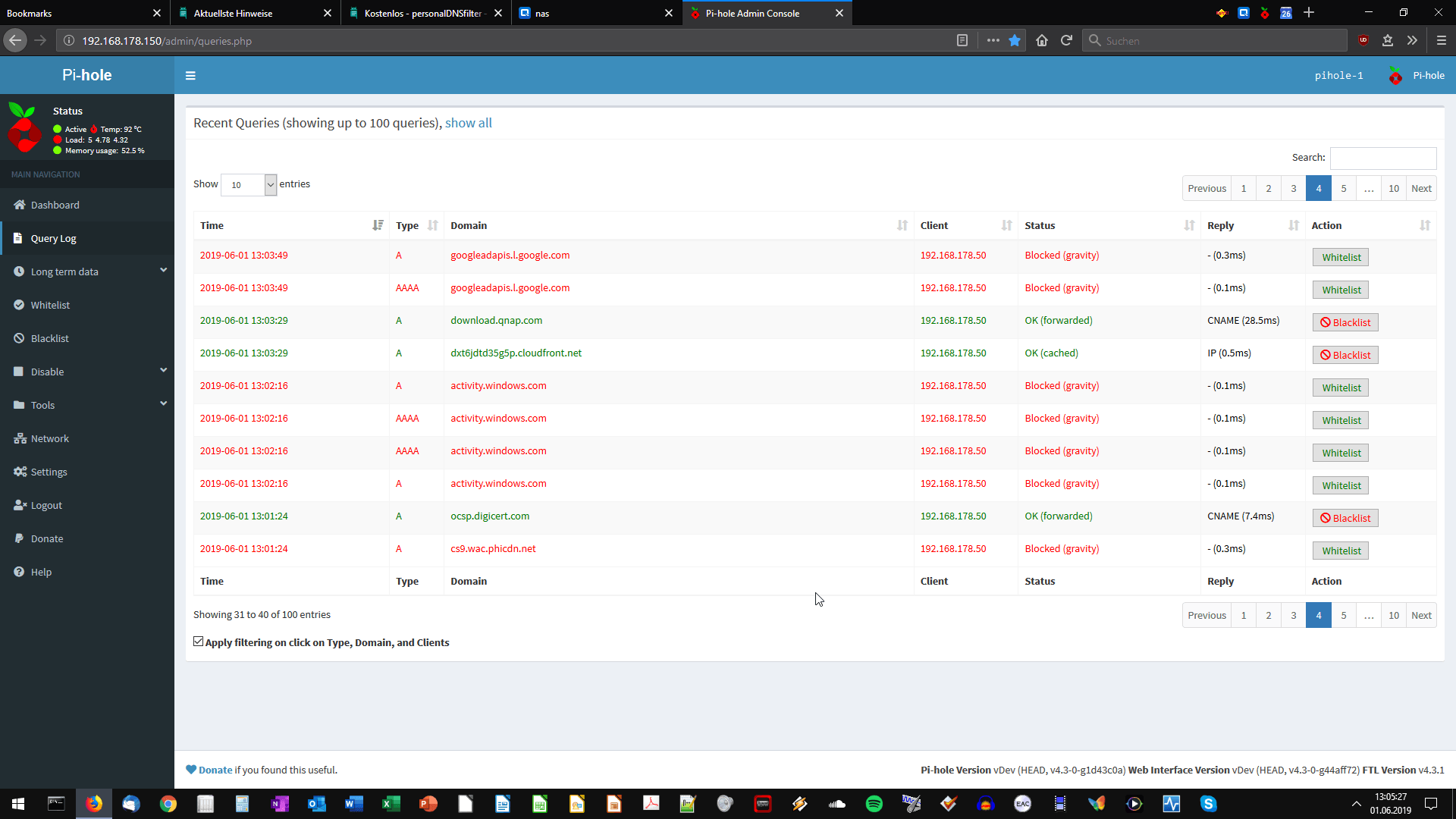Toggle the sidebar hamburger menu
1456x819 pixels.
pyautogui.click(x=190, y=76)
